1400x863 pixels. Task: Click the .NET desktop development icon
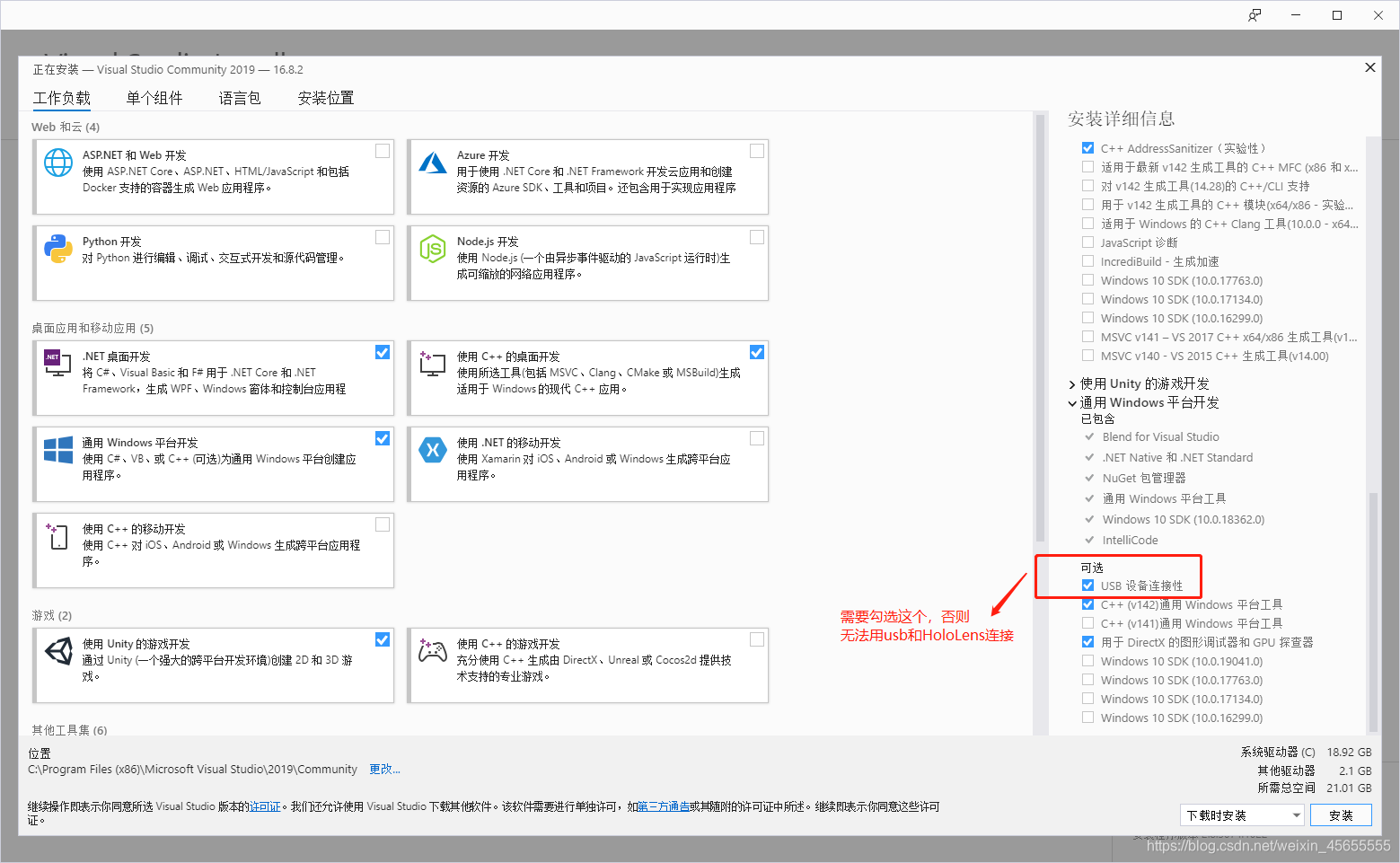coord(58,362)
